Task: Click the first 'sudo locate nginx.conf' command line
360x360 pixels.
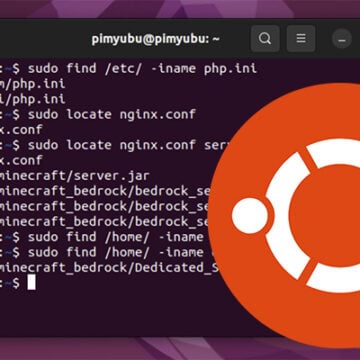Action: tap(112, 114)
